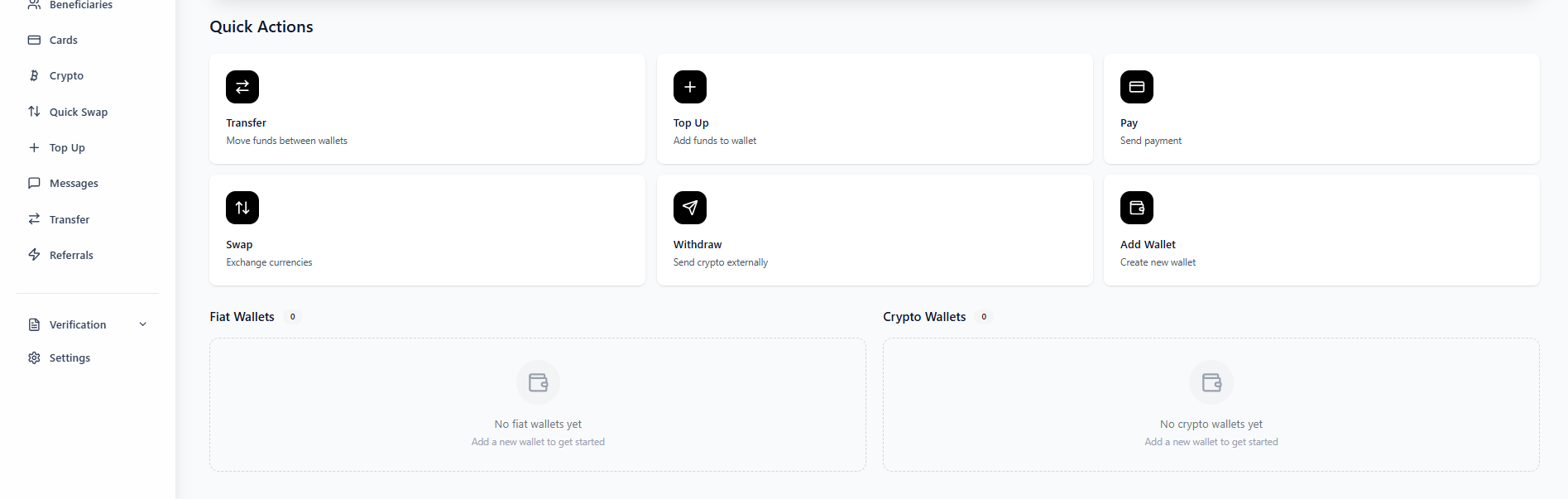This screenshot has height=499, width=1568.
Task: Click the Add Wallet icon
Action: click(1136, 208)
